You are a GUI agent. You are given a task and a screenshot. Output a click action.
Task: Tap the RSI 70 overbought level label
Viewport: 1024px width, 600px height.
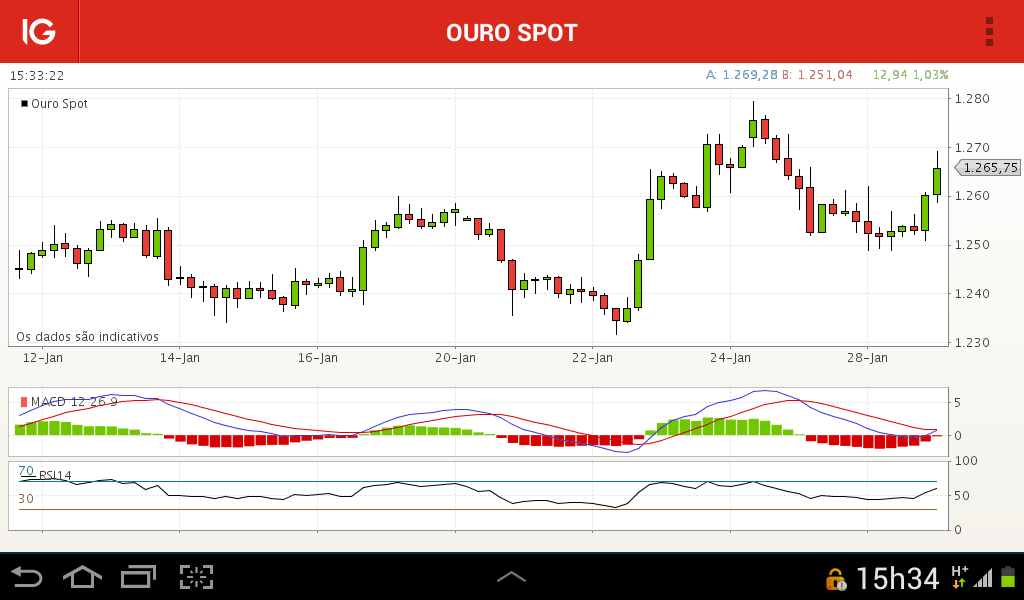coord(26,471)
